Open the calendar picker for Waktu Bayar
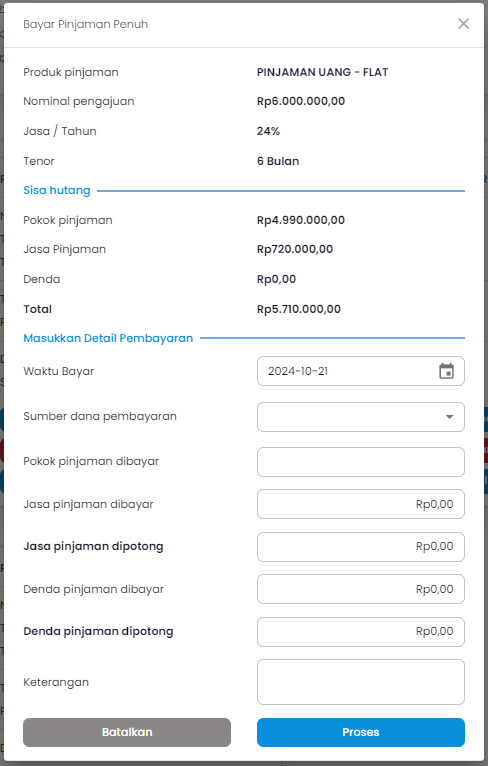The height and width of the screenshot is (766, 488). point(446,371)
